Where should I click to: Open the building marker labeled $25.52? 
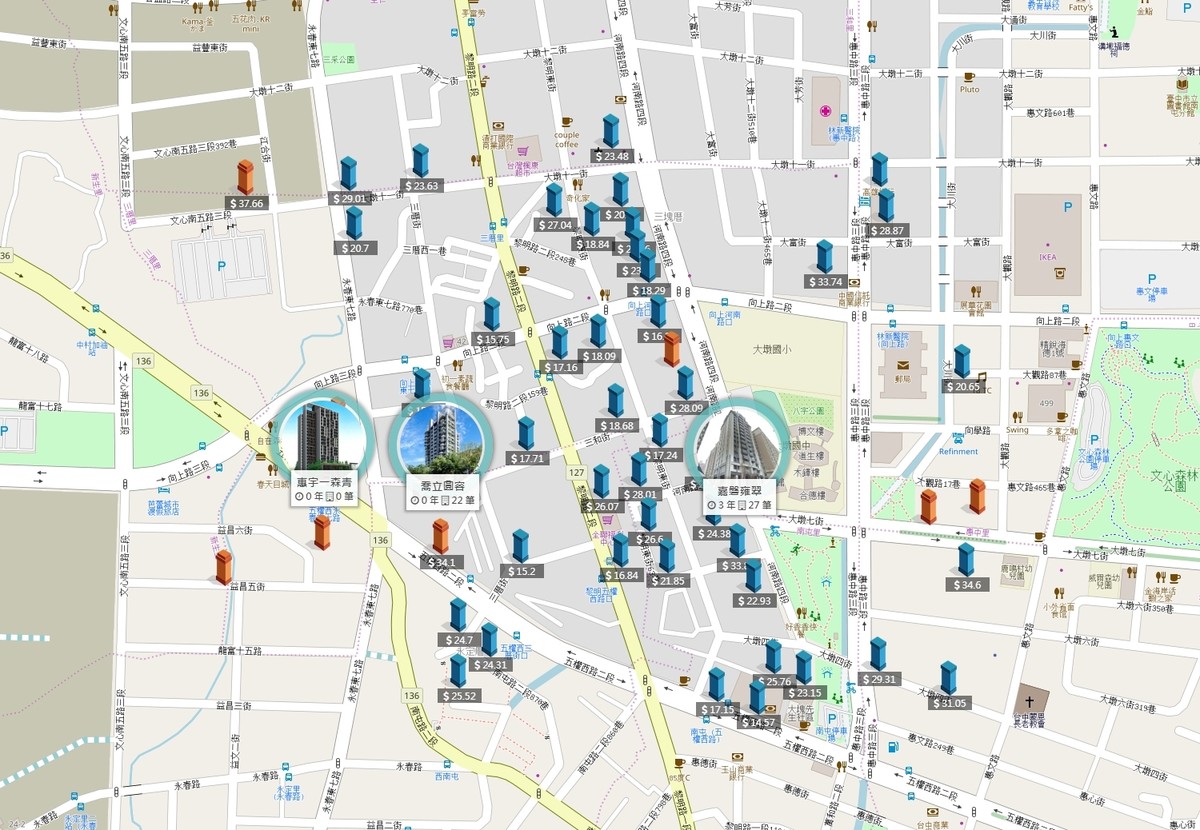458,671
